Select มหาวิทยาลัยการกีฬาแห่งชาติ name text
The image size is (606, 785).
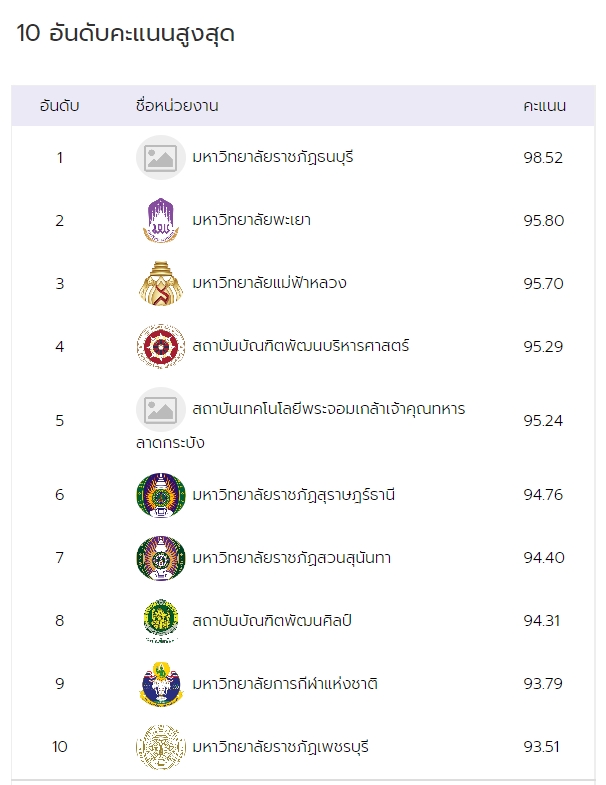285,683
